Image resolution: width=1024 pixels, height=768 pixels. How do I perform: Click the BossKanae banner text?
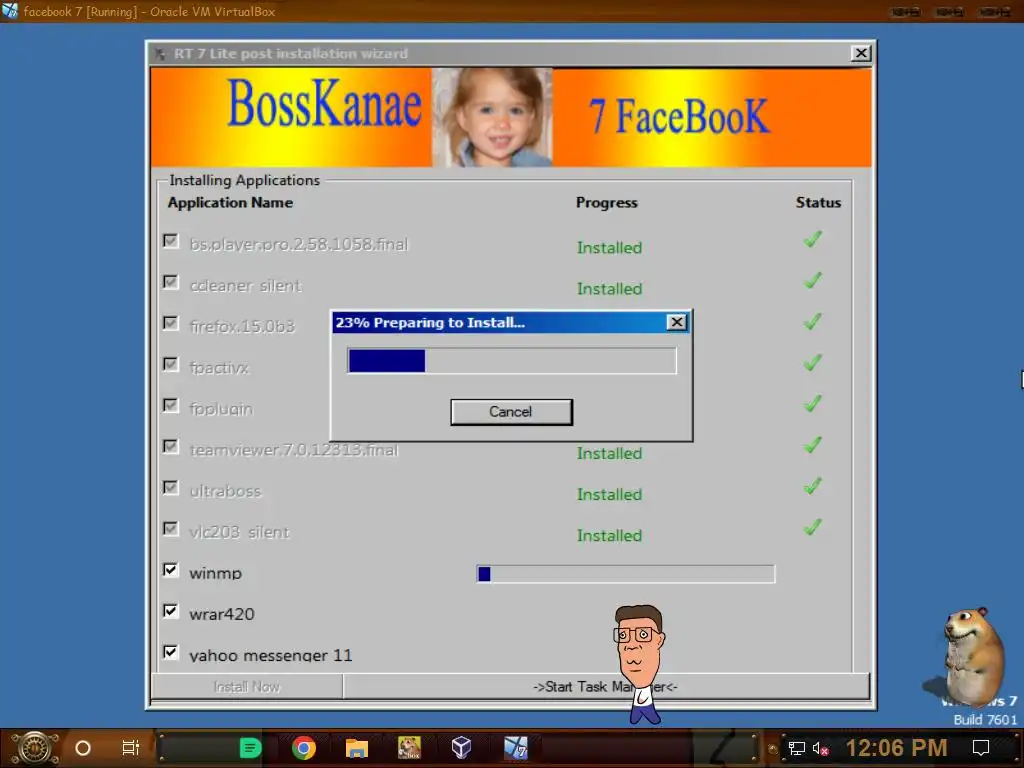325,103
